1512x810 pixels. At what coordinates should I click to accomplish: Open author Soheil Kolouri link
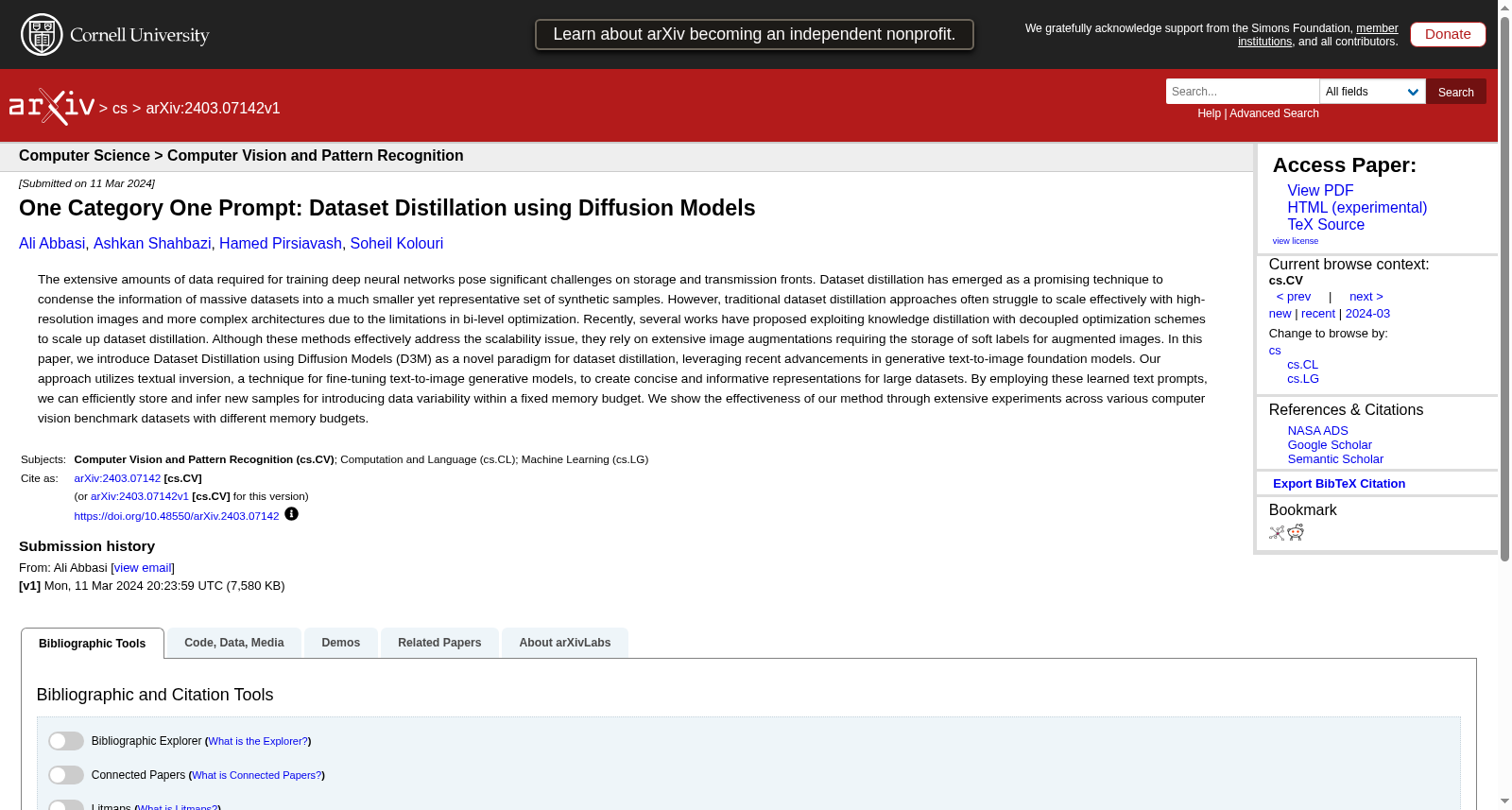coord(397,244)
